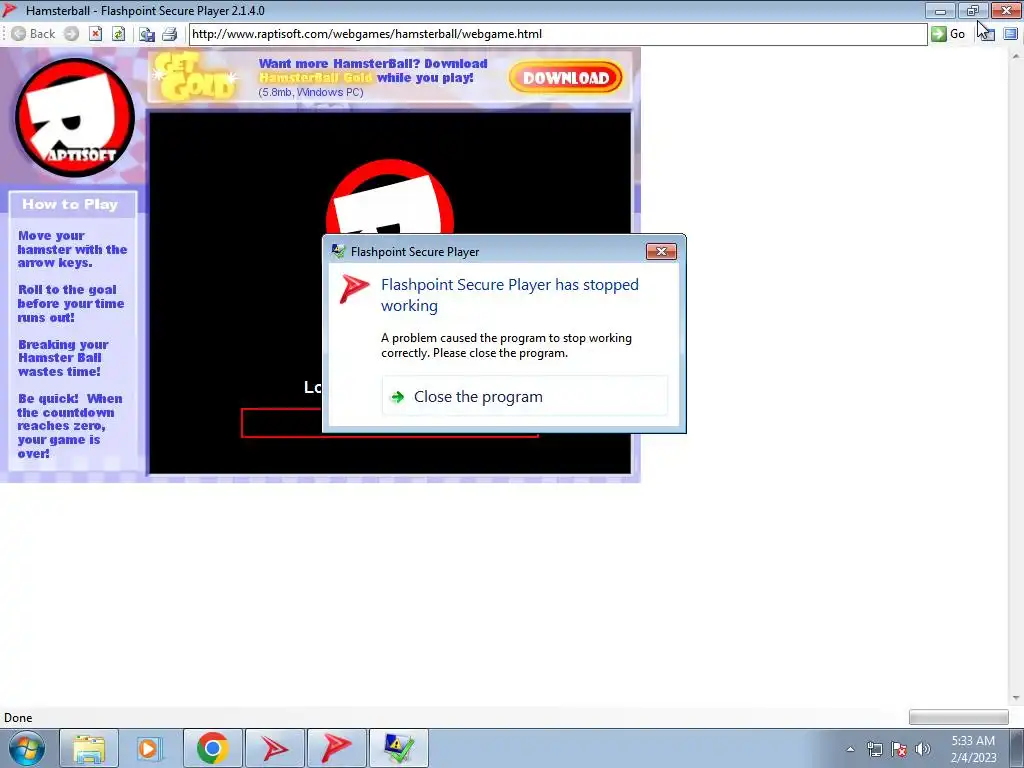Click the green Go button

click(x=948, y=34)
